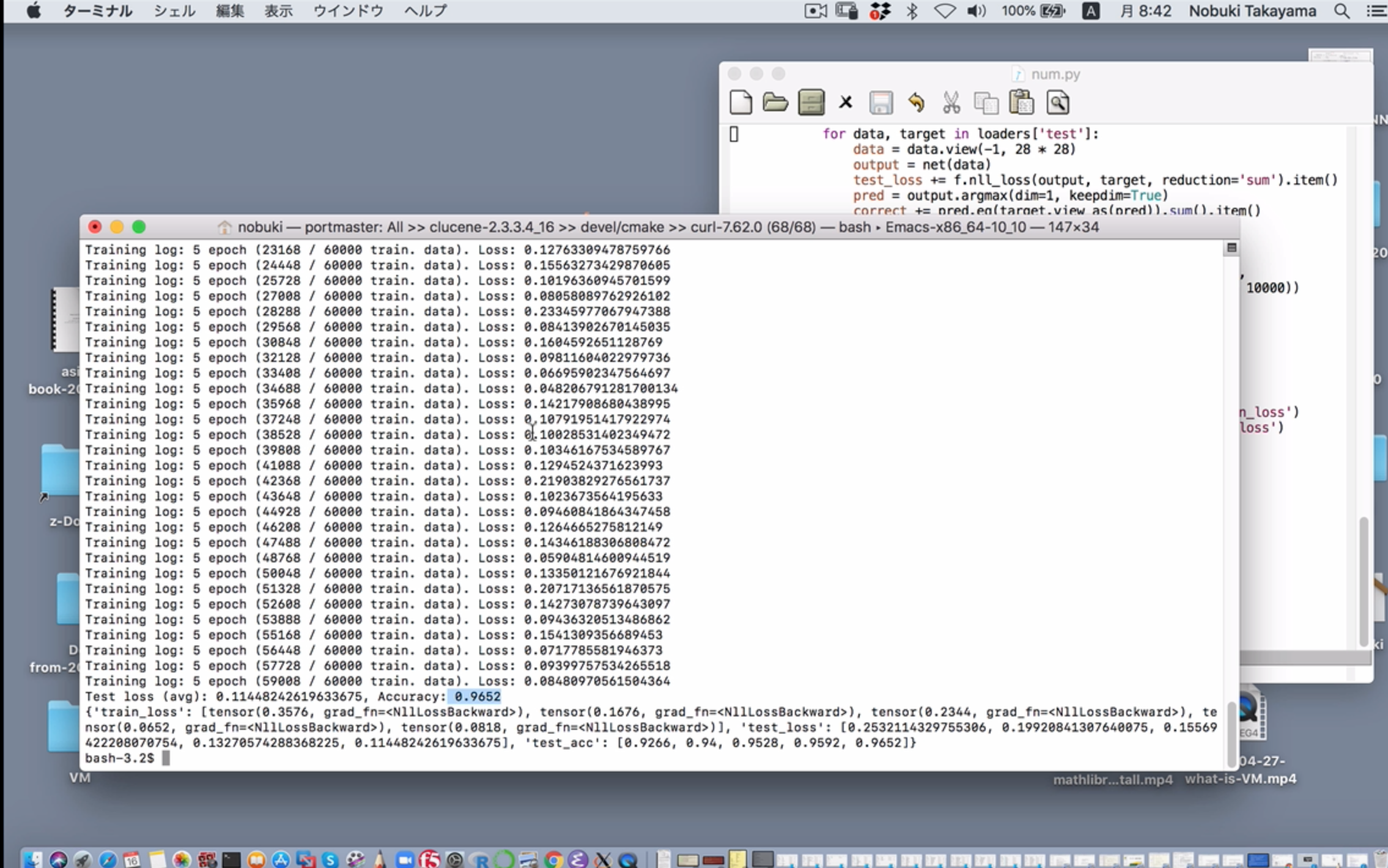Click the highlighted Accuracy value 0.9652
The height and width of the screenshot is (868, 1388).
[477, 696]
